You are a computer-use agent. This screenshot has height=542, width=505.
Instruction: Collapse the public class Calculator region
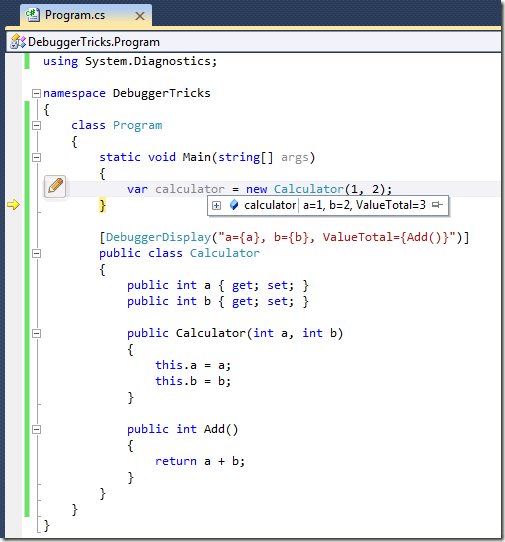point(36,254)
